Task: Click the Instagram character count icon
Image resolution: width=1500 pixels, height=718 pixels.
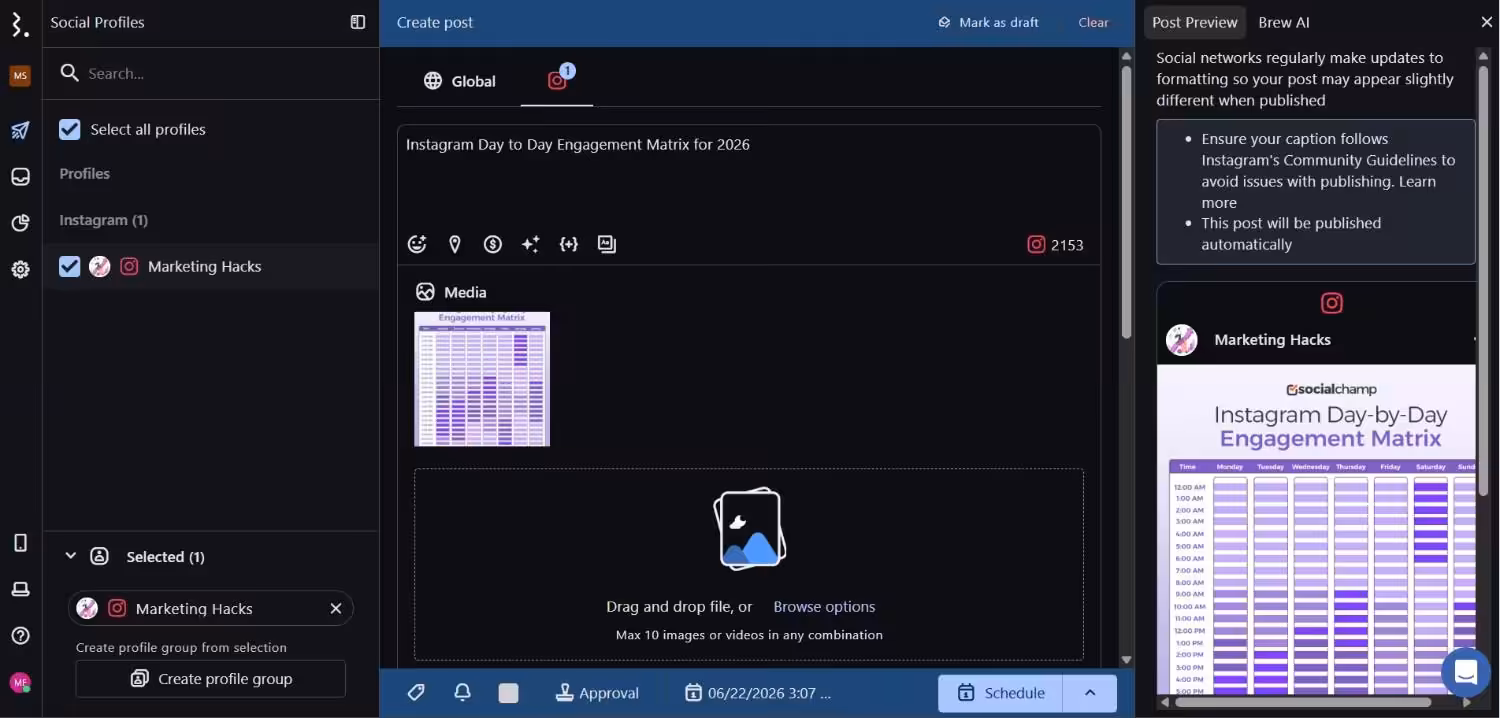Action: pos(1037,244)
